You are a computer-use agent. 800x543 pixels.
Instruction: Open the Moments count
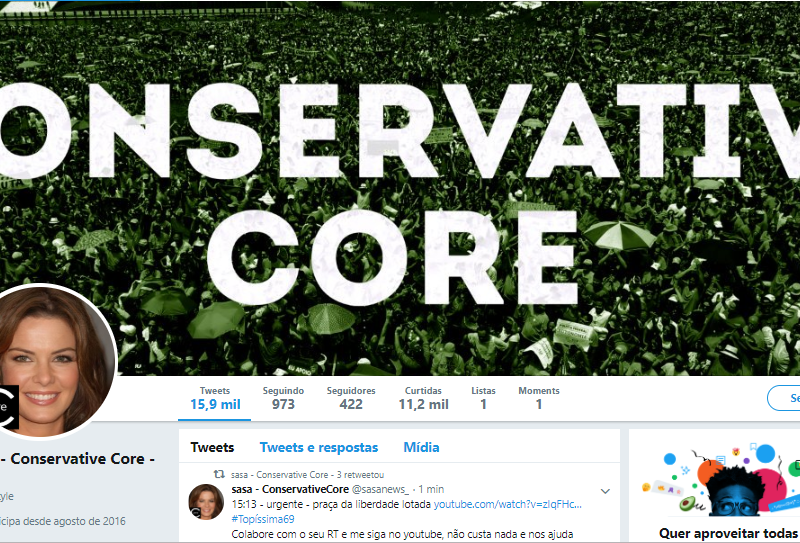click(x=539, y=399)
